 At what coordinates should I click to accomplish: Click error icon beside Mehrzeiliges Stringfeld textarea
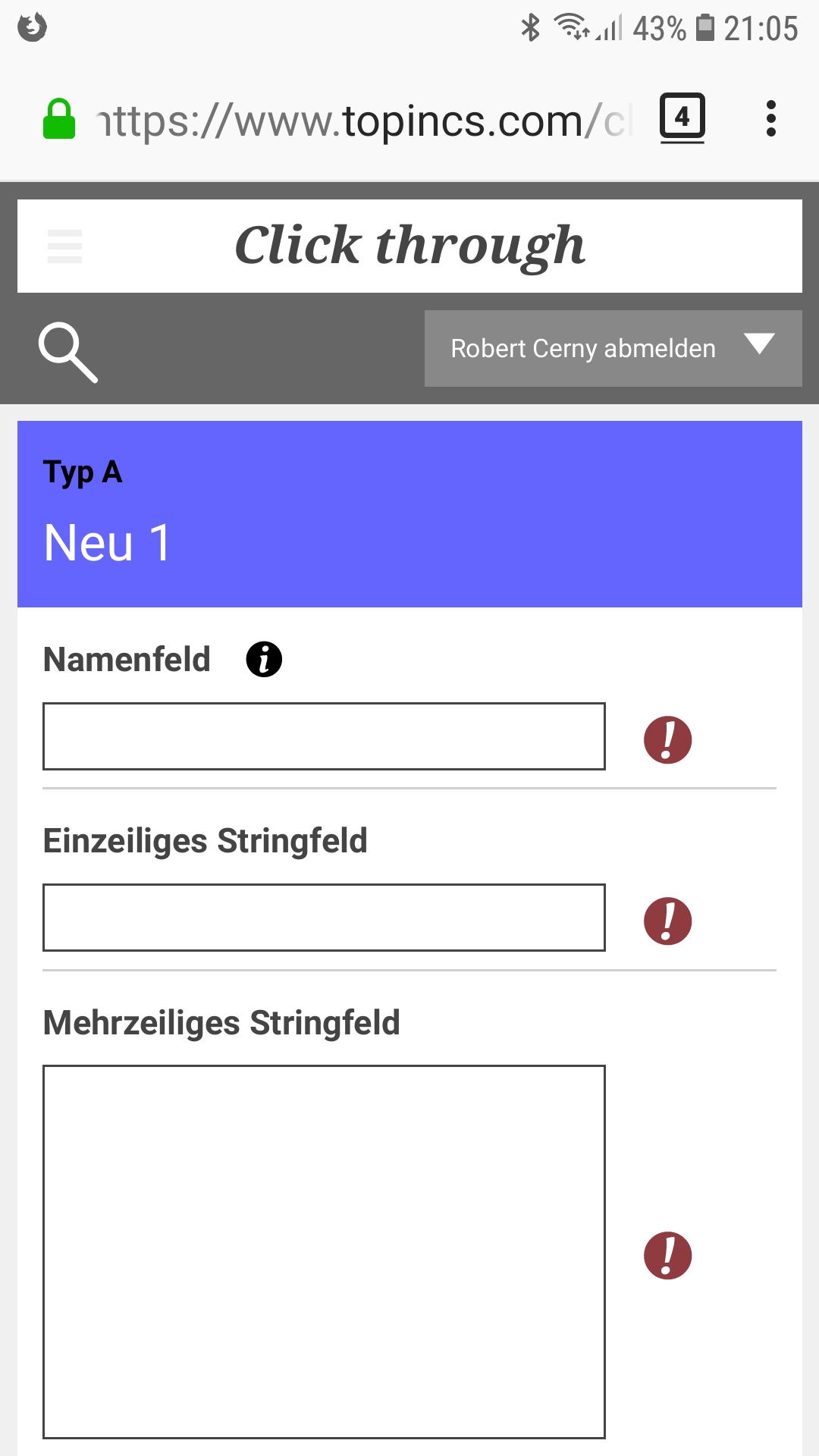pyautogui.click(x=667, y=1255)
